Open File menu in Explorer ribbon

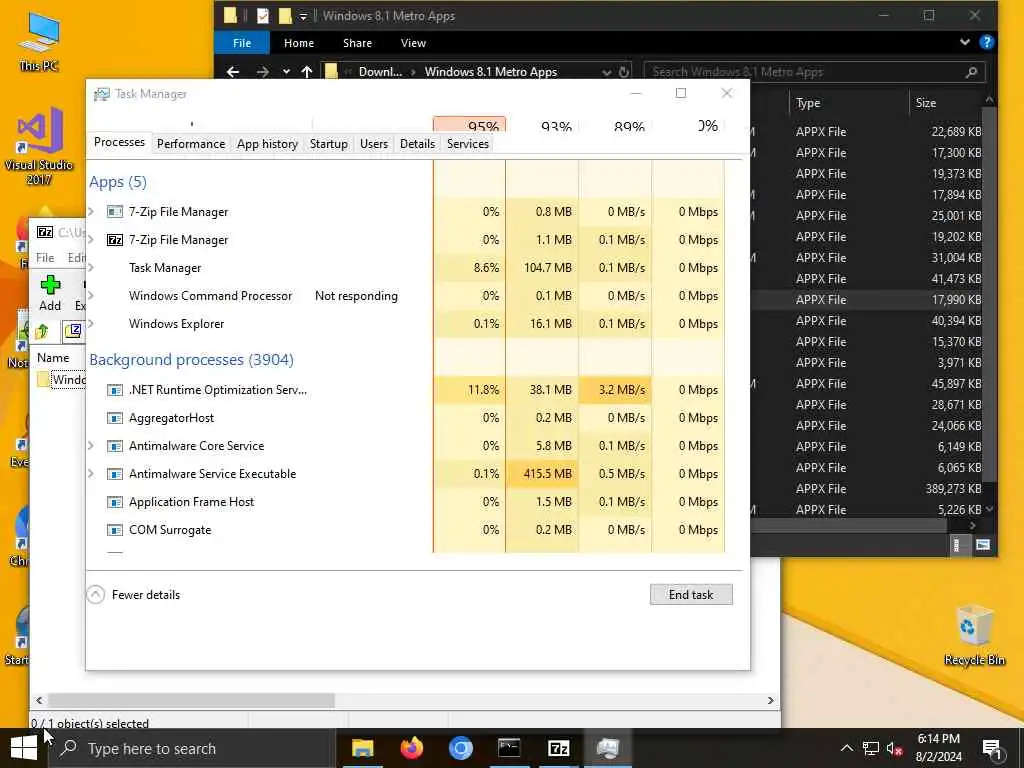tap(242, 43)
